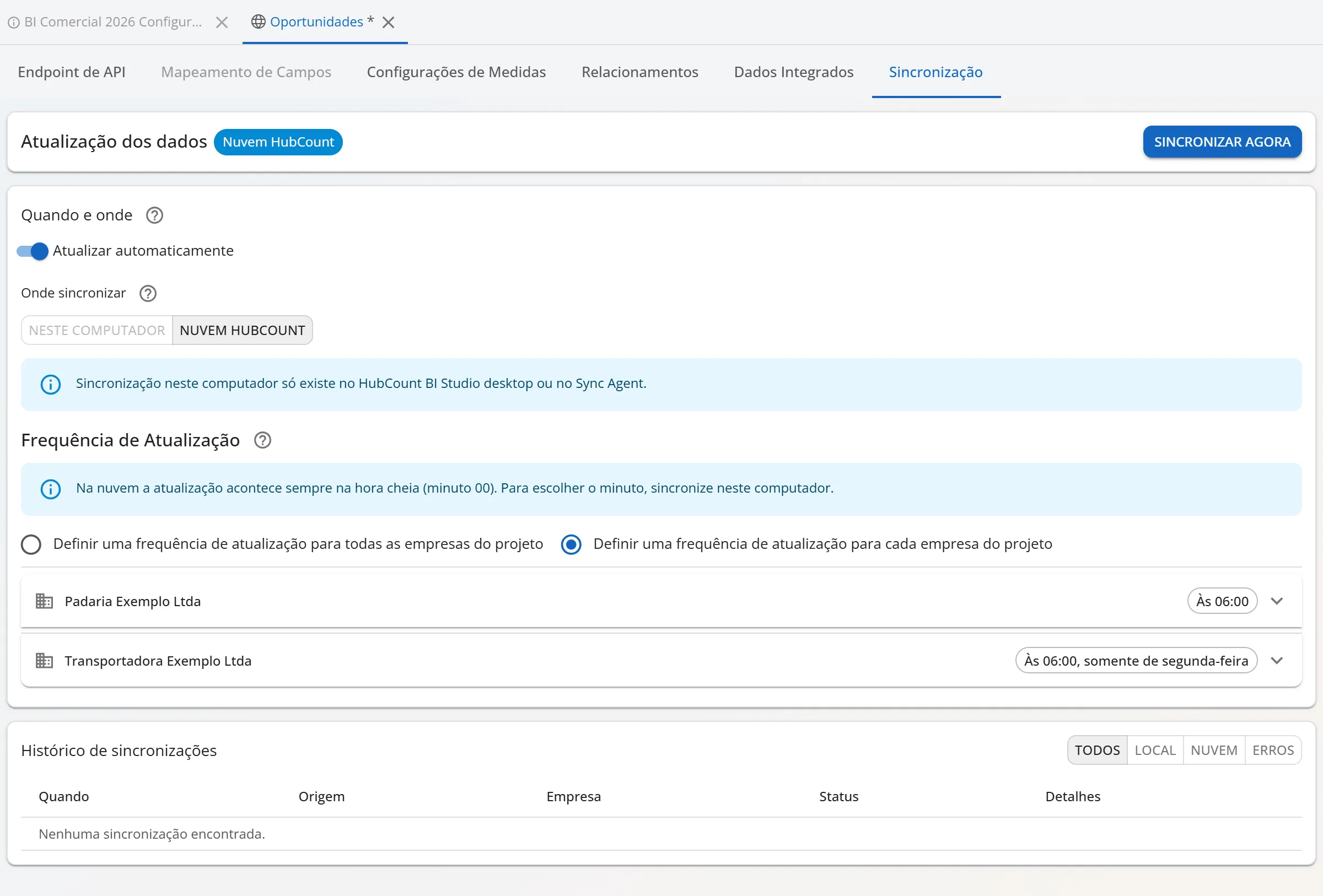The width and height of the screenshot is (1323, 896).
Task: Go to Endpoint de API tab
Action: coord(72,72)
